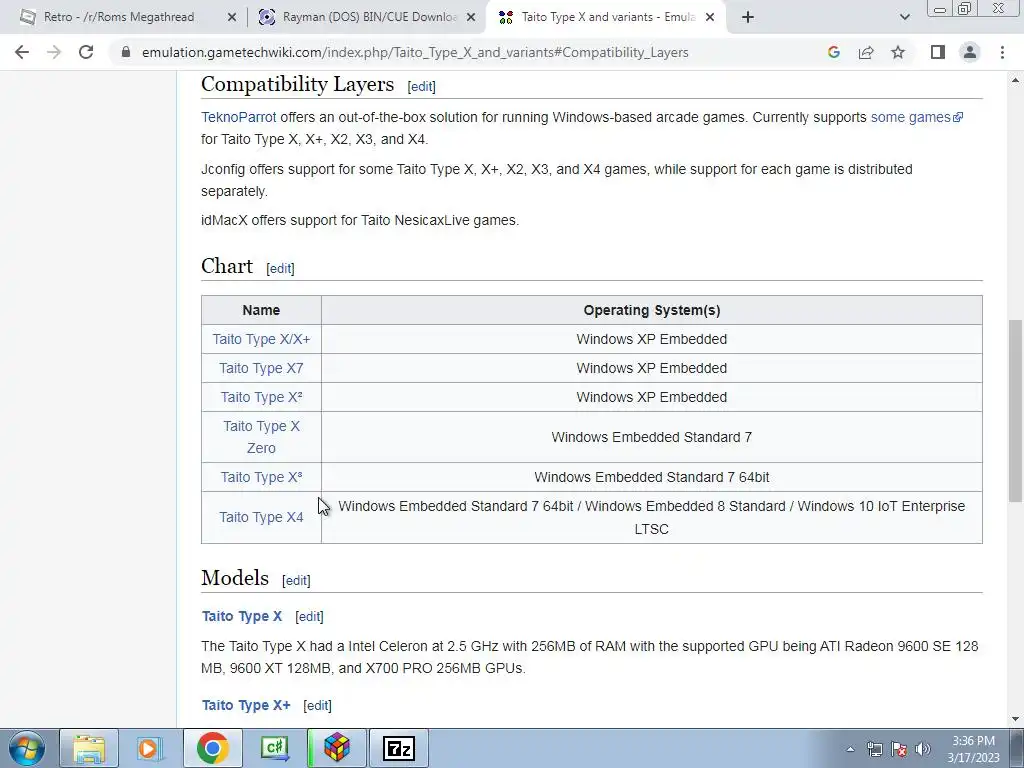The height and width of the screenshot is (768, 1024).
Task: Open 7-Zip from the taskbar
Action: click(399, 748)
